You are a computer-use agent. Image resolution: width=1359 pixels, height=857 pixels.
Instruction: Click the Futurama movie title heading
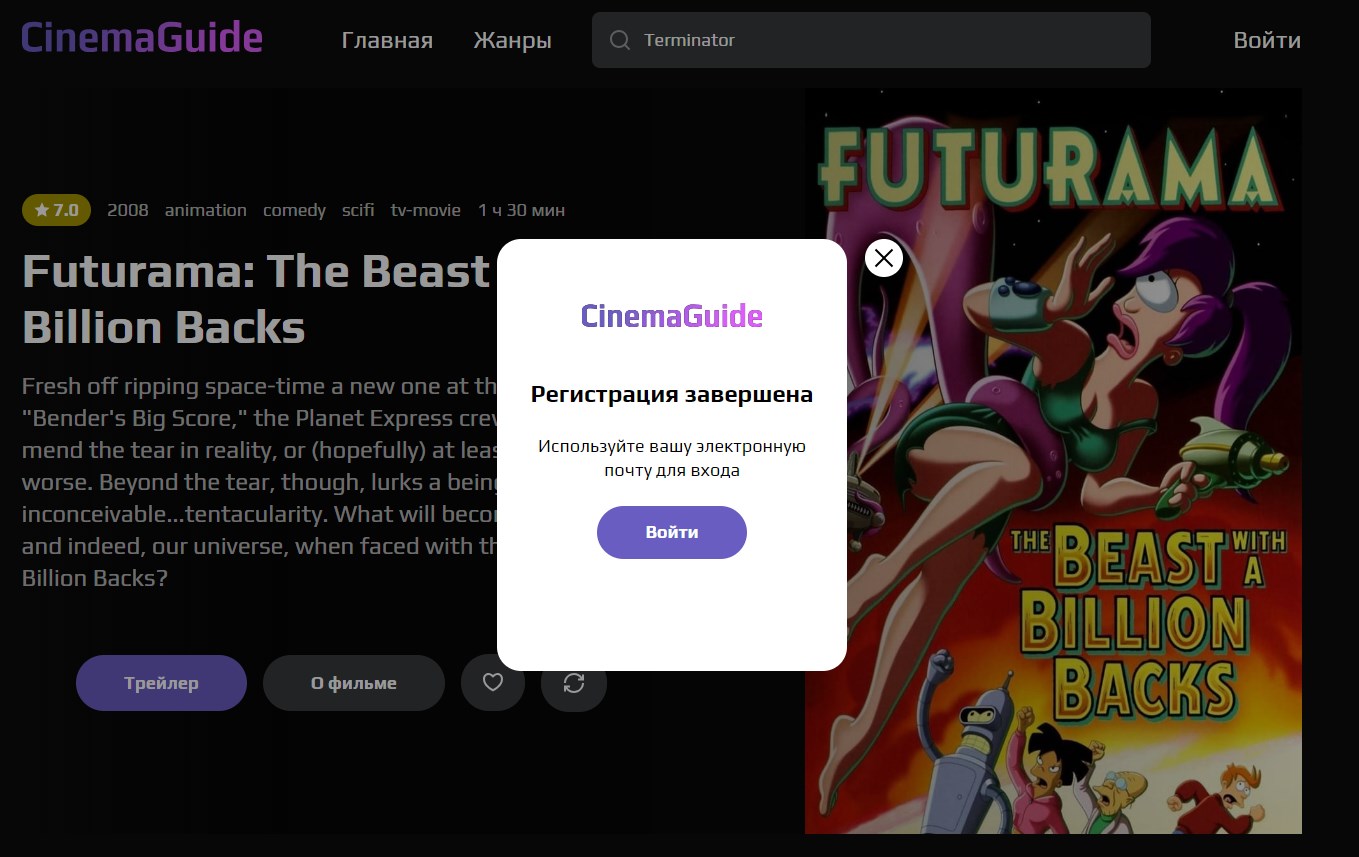pos(258,298)
